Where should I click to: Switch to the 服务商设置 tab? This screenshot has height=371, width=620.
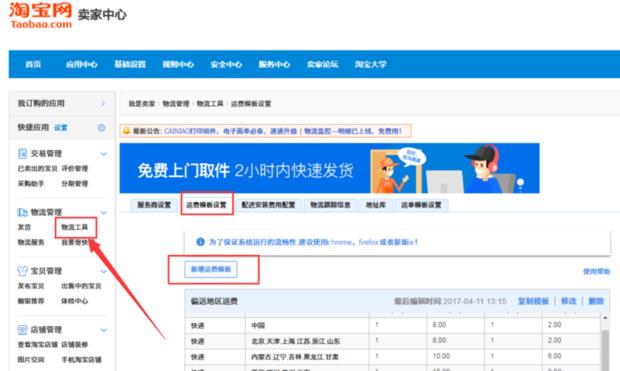(154, 205)
